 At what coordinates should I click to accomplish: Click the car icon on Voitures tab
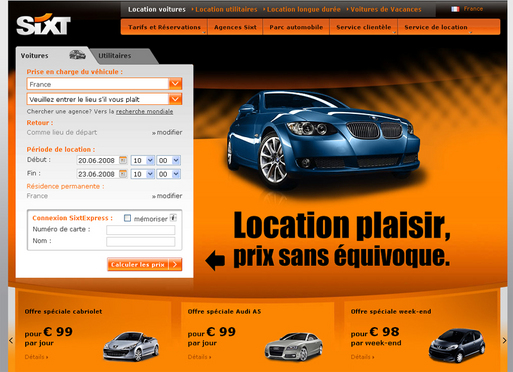tap(77, 55)
